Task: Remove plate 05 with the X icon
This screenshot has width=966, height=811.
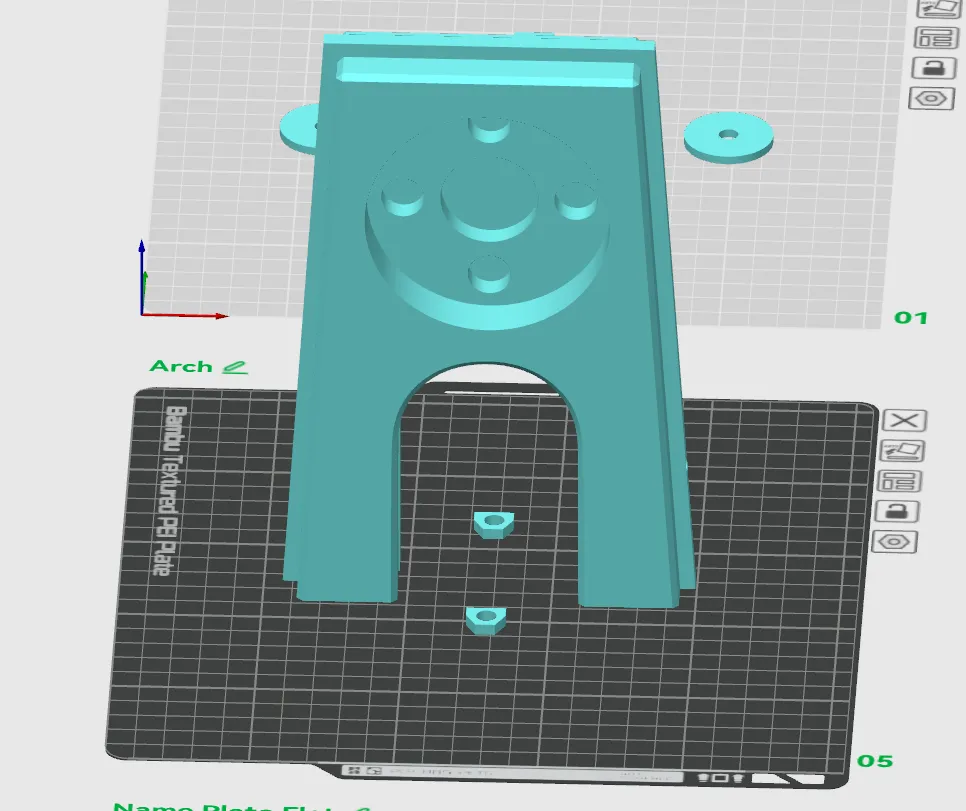Action: click(904, 421)
